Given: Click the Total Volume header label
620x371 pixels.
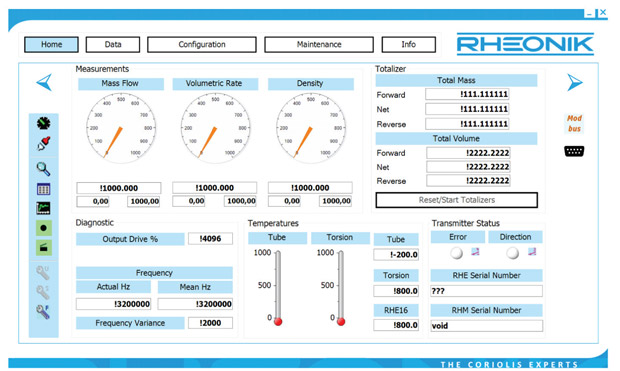Looking at the screenshot, I should 456,138.
